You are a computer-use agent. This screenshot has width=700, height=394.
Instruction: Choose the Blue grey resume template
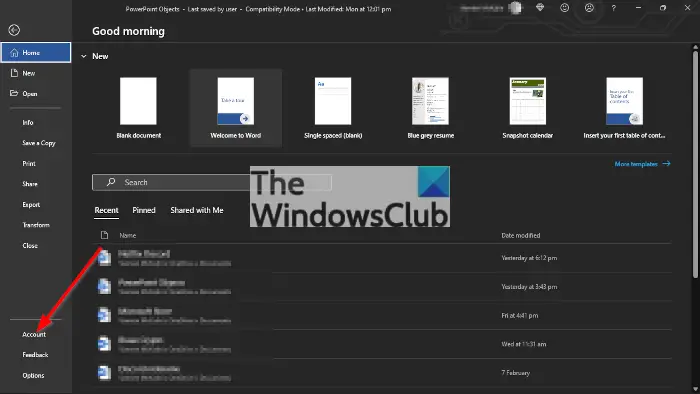430,108
